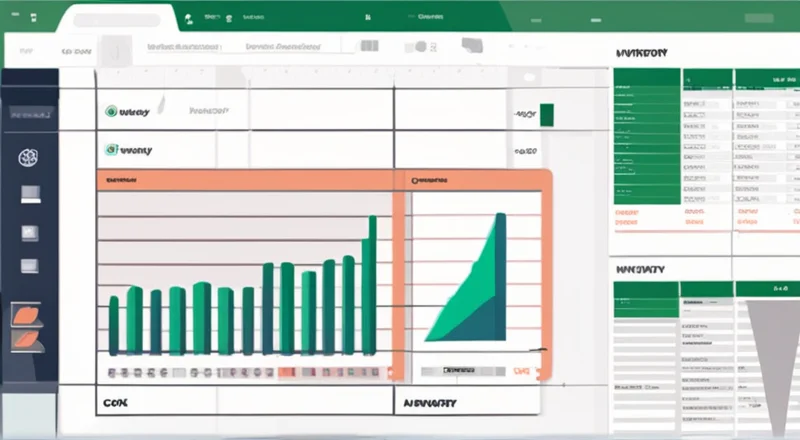Click the barcode-style icon in the toolbar
This screenshot has width=800, height=440.
tap(369, 47)
